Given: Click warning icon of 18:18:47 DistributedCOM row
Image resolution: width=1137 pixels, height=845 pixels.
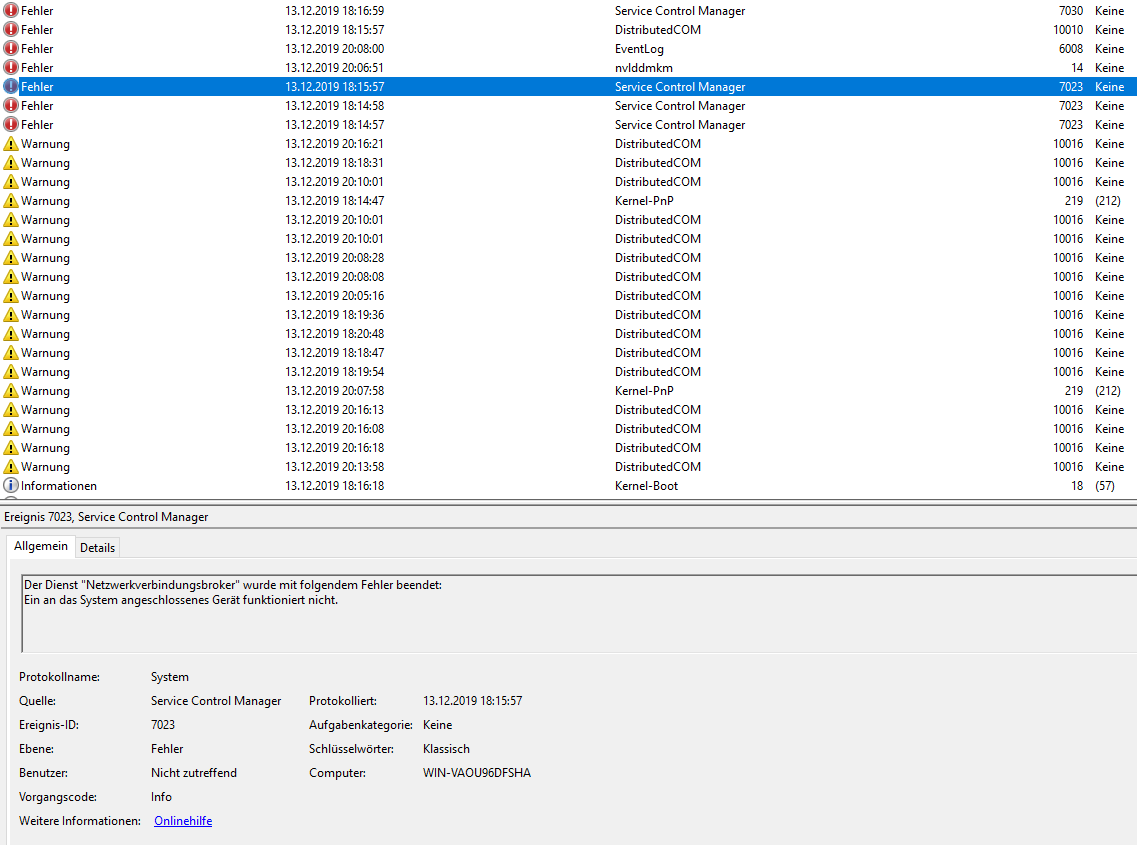Looking at the screenshot, I should pyautogui.click(x=11, y=353).
